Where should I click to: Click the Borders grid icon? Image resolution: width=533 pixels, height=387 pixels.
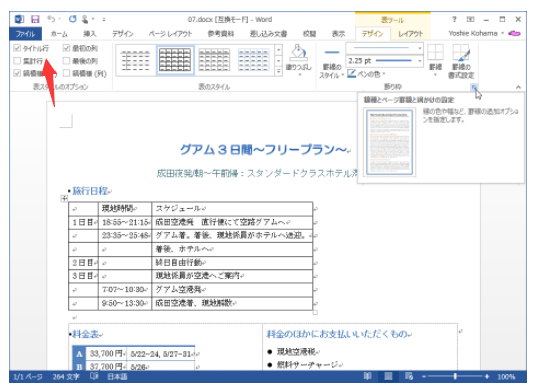coord(435,52)
